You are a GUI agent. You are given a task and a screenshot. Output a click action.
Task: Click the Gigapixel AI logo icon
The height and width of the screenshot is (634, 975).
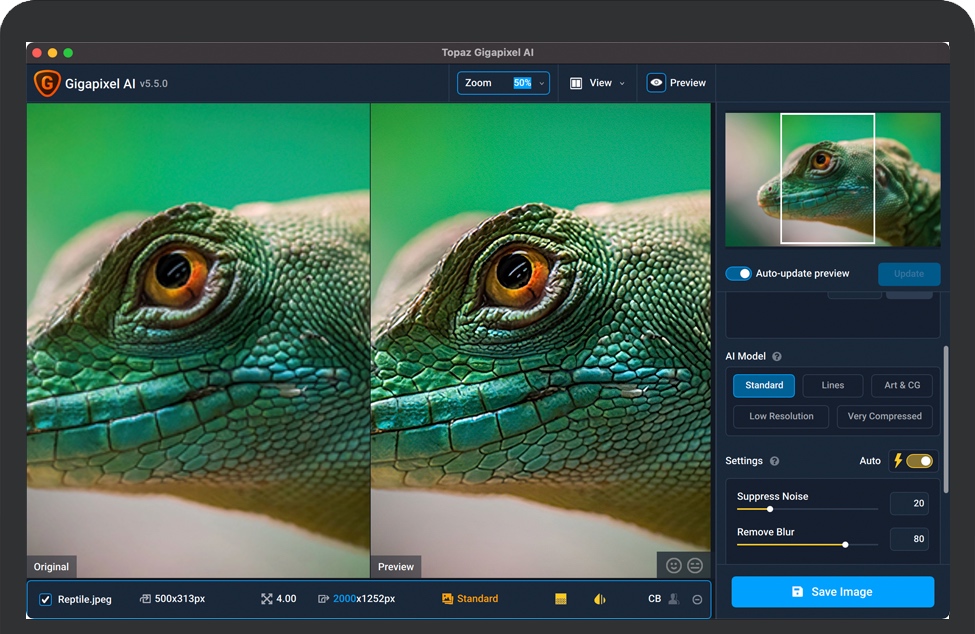[47, 84]
